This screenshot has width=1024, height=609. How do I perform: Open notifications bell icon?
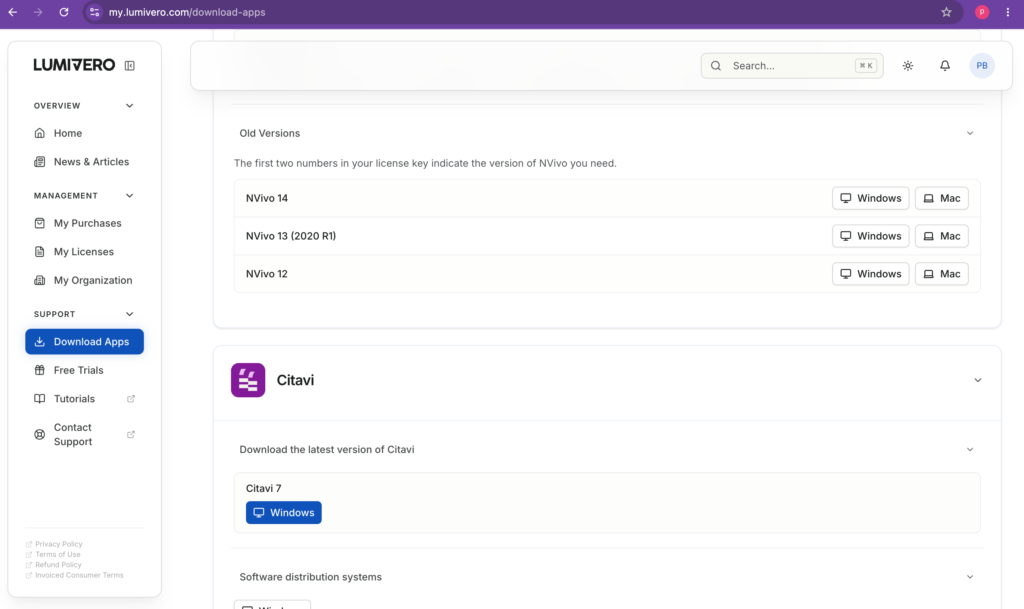tap(944, 65)
